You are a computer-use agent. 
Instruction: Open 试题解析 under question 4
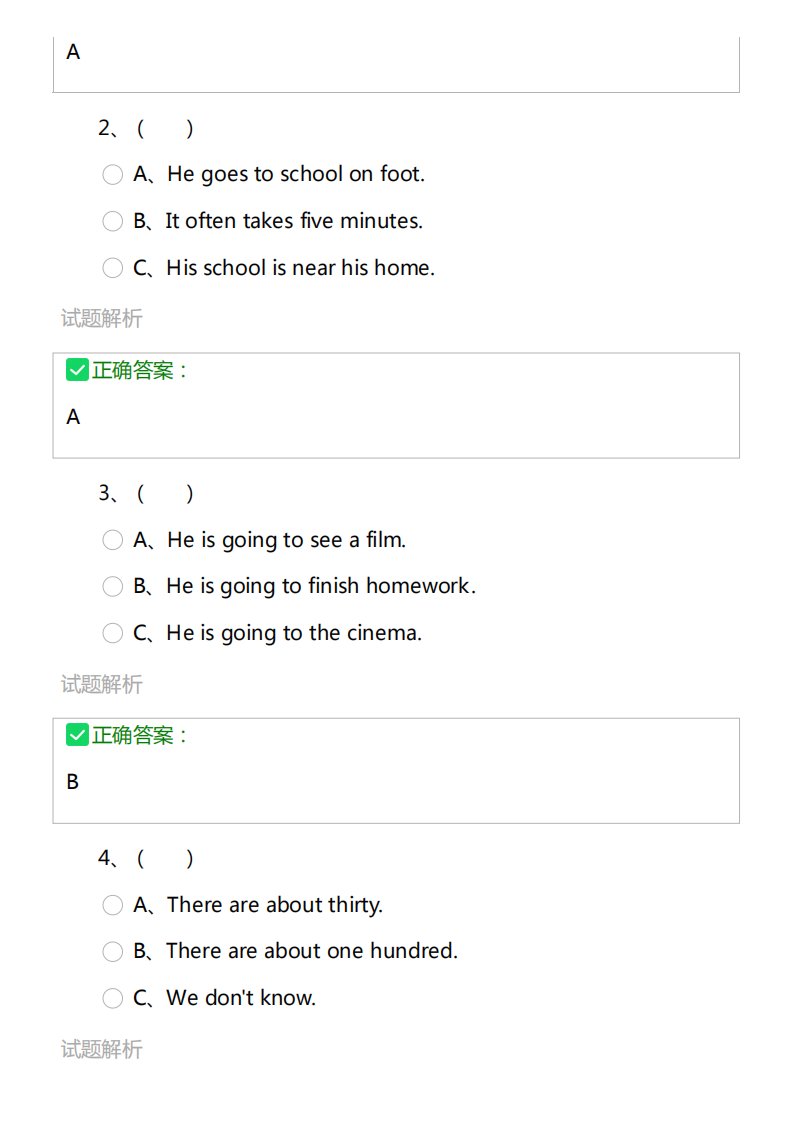[102, 1049]
